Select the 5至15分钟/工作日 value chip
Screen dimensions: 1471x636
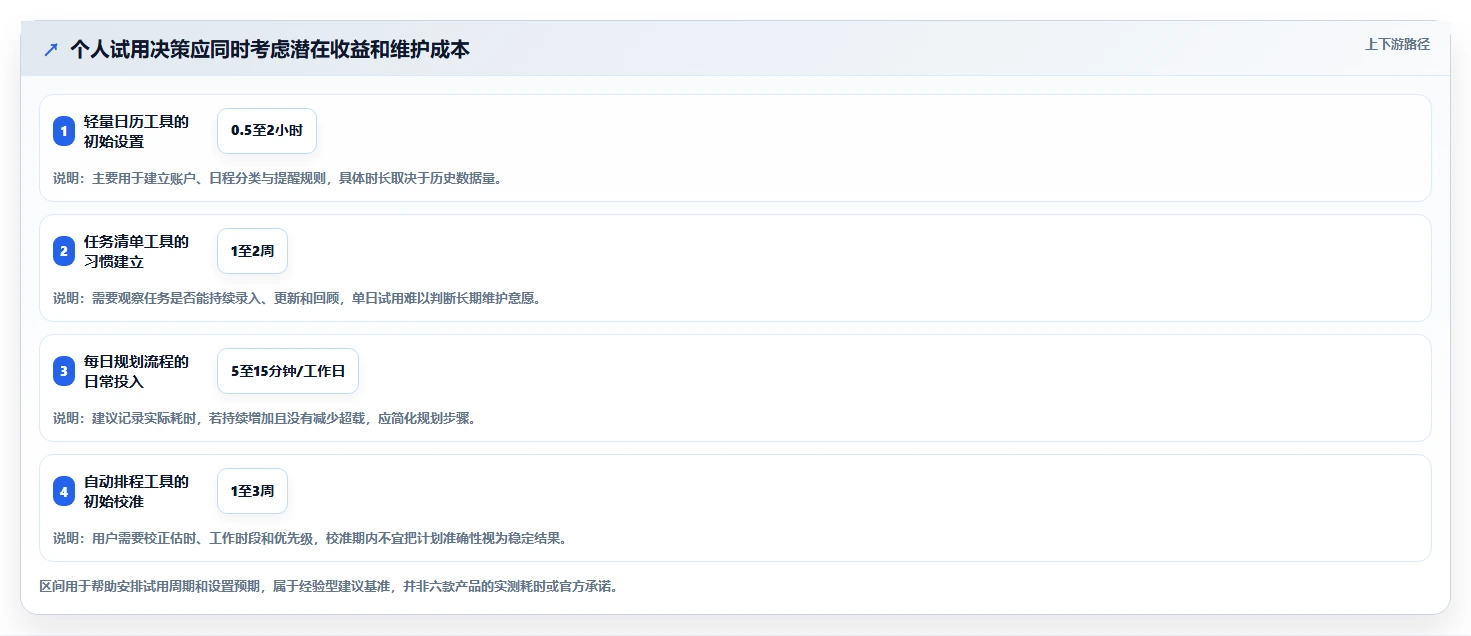point(288,371)
